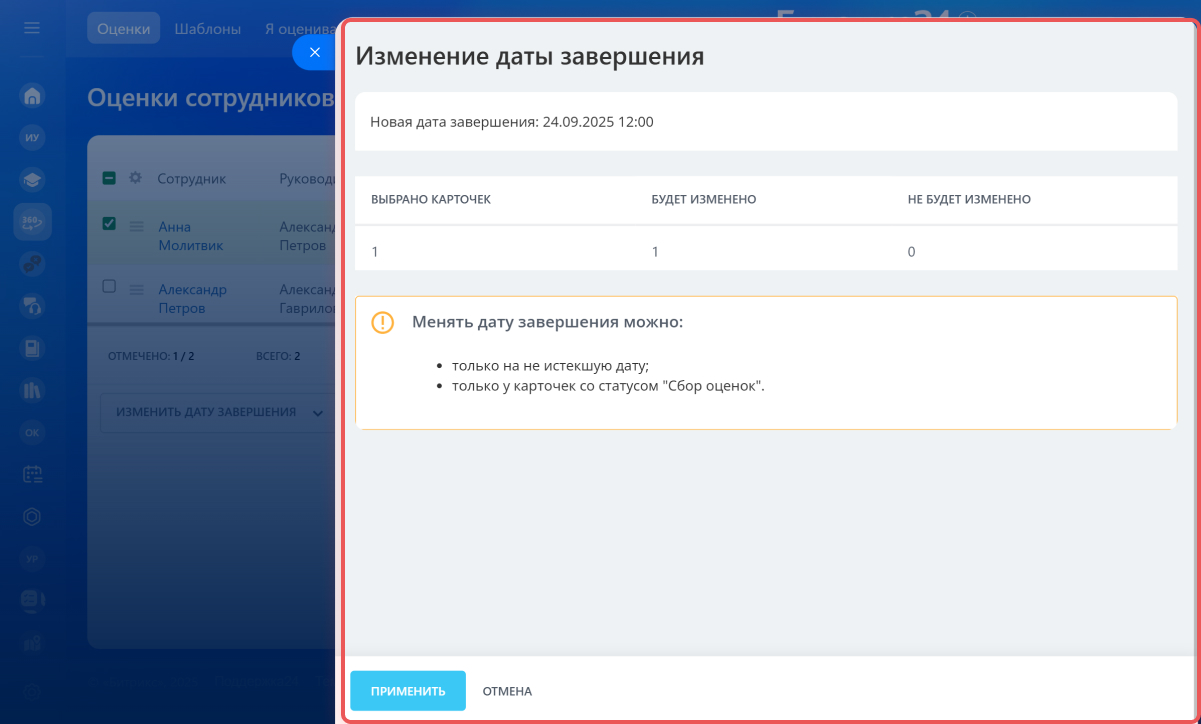The height and width of the screenshot is (724, 1201).
Task: Select the 360 assessment sidebar icon
Action: [32, 221]
